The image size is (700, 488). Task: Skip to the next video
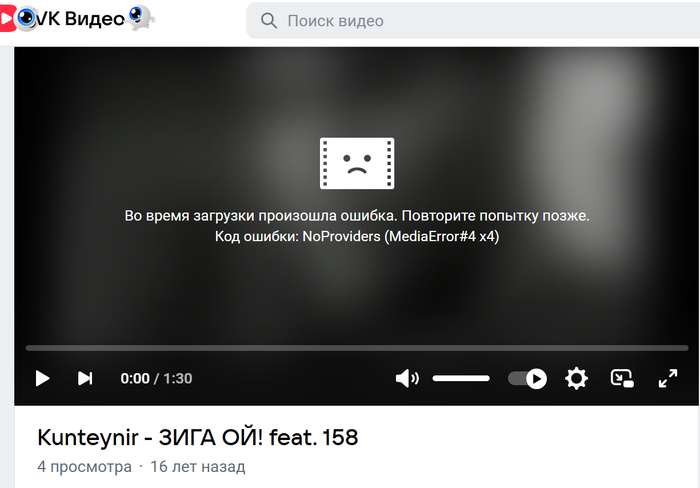click(85, 378)
